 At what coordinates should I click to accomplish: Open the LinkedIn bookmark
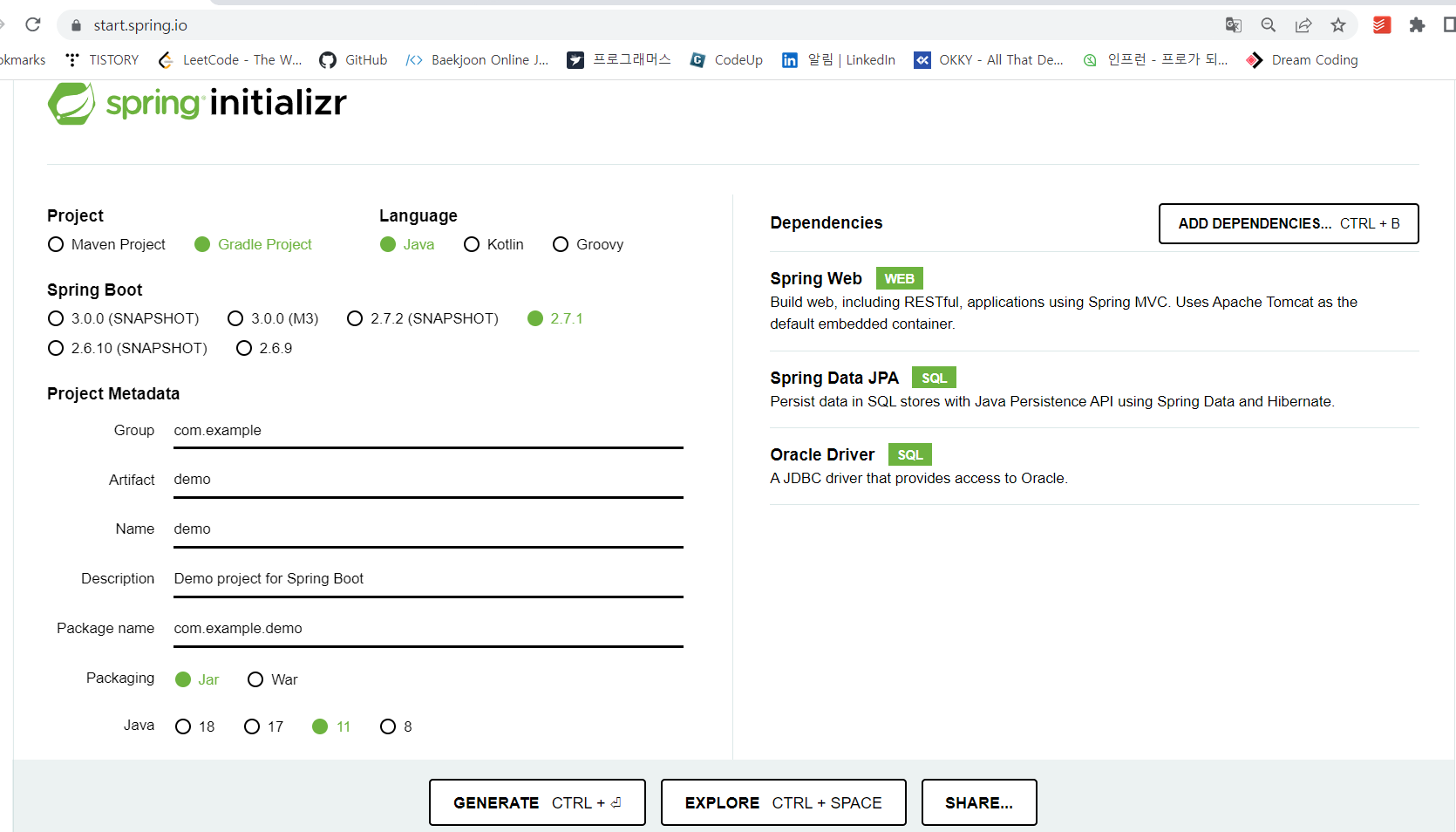(x=839, y=59)
